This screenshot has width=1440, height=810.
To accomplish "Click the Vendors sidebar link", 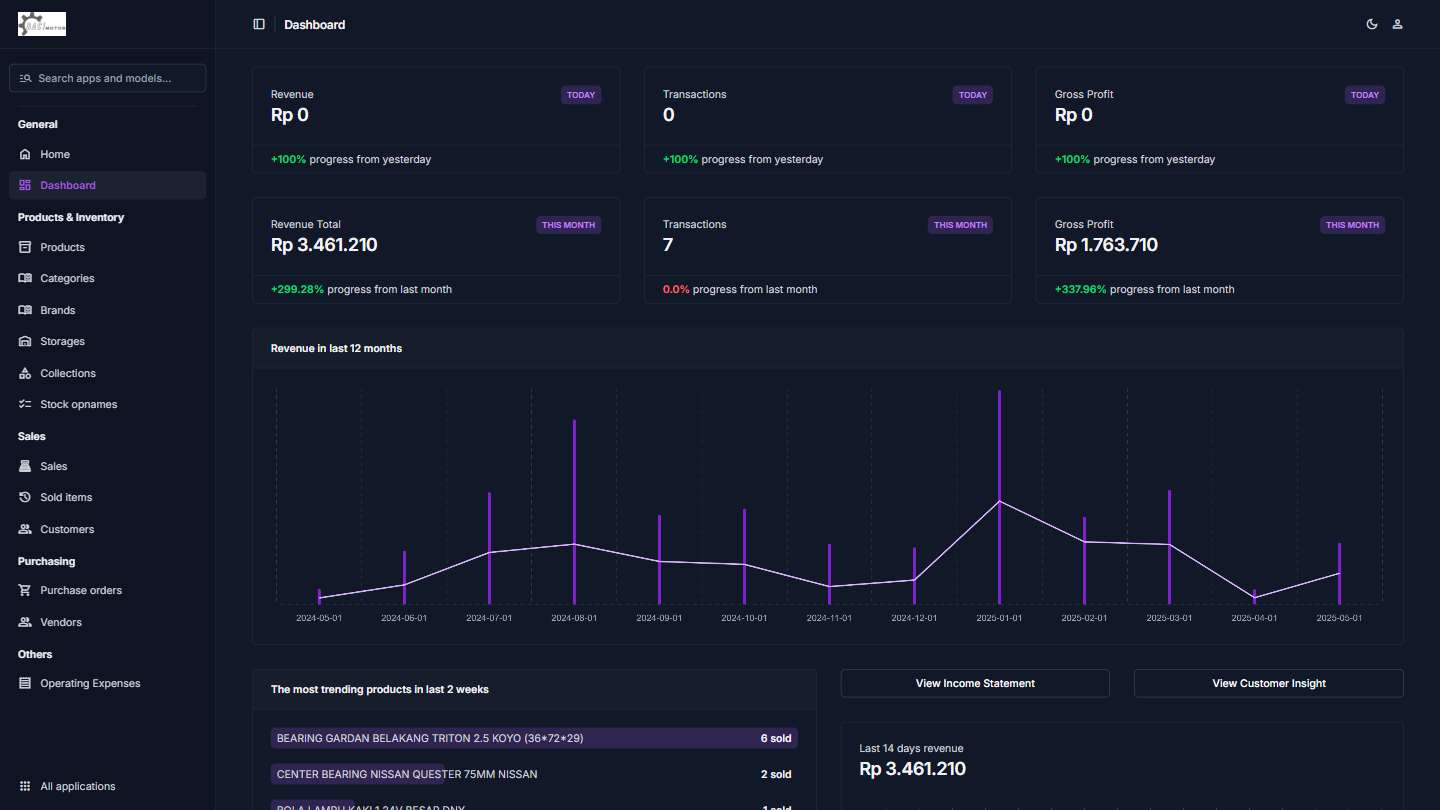I will pos(108,622).
